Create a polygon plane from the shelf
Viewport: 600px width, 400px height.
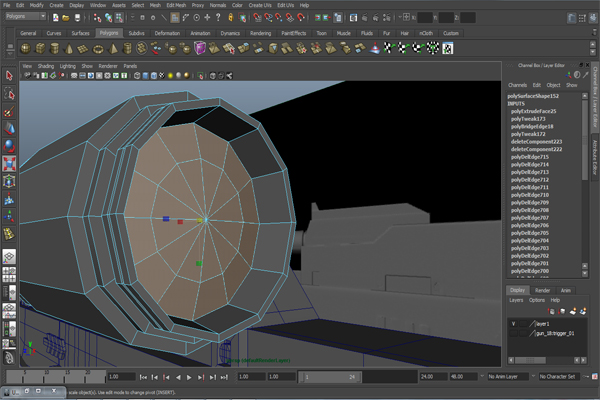(83, 49)
